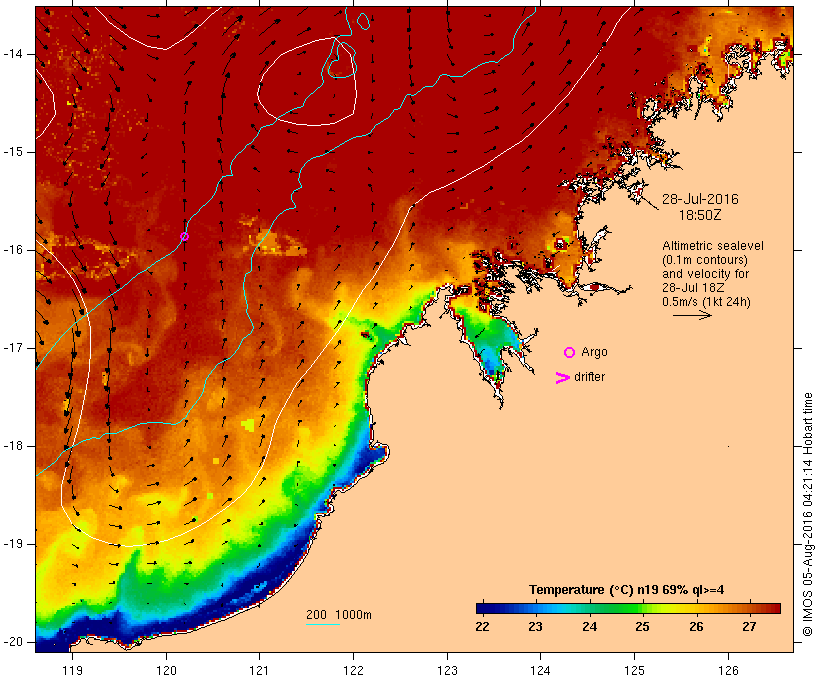This screenshot has width=820, height=680.
Task: Click colorbar tick label 25
Action: tap(643, 627)
